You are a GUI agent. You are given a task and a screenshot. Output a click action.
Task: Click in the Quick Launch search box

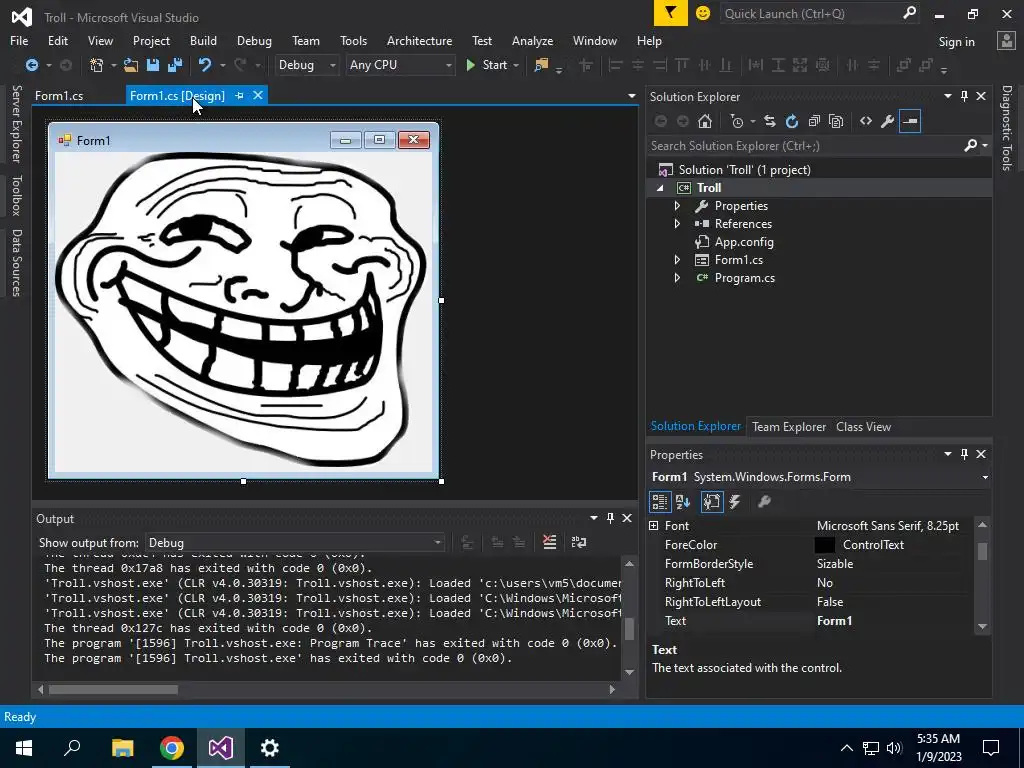[x=810, y=14]
